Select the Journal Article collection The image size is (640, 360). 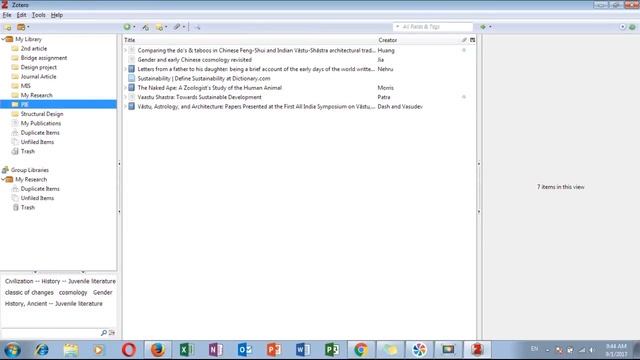(x=38, y=77)
